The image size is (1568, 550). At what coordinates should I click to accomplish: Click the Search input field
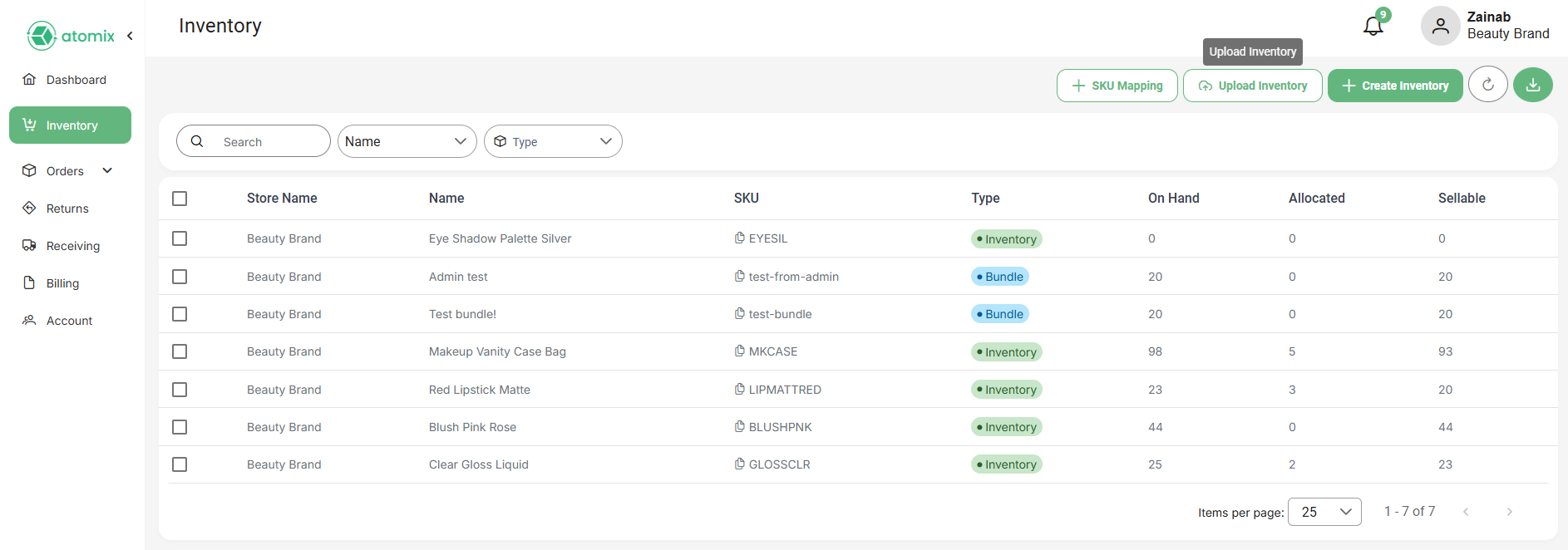(264, 142)
